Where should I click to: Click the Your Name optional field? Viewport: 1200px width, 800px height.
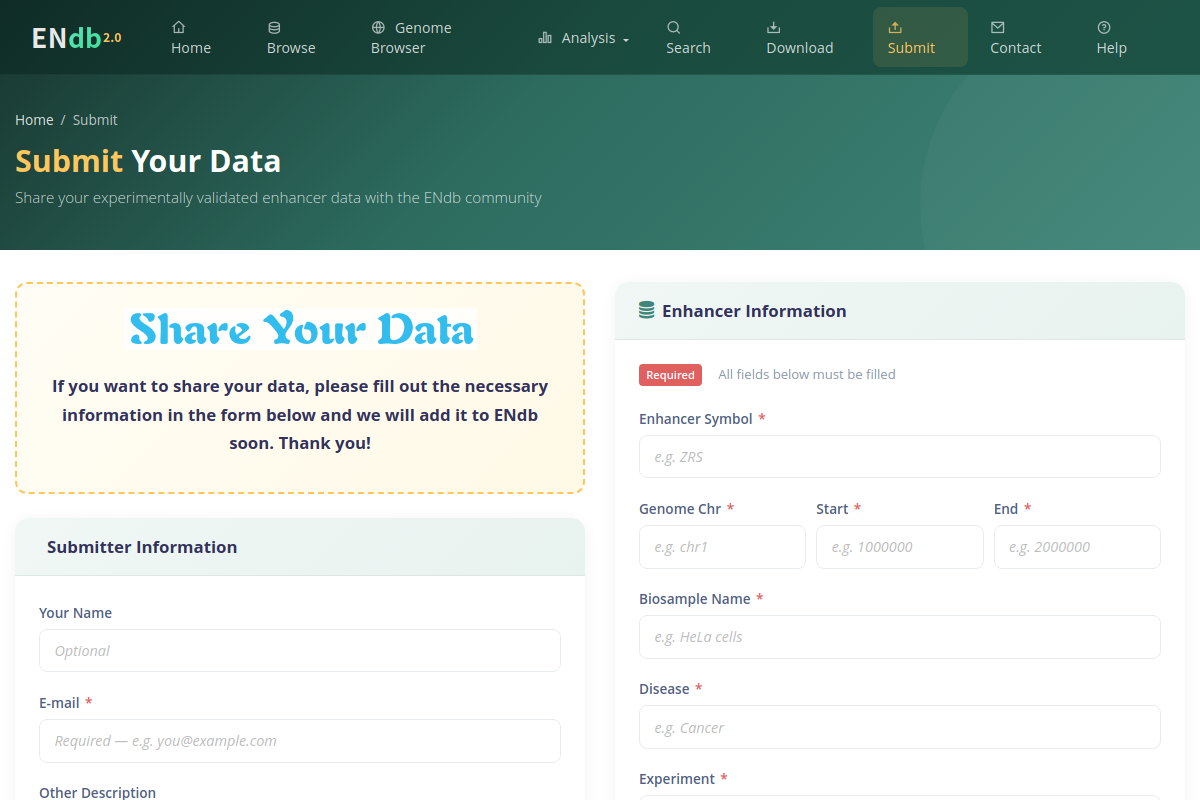coord(300,651)
